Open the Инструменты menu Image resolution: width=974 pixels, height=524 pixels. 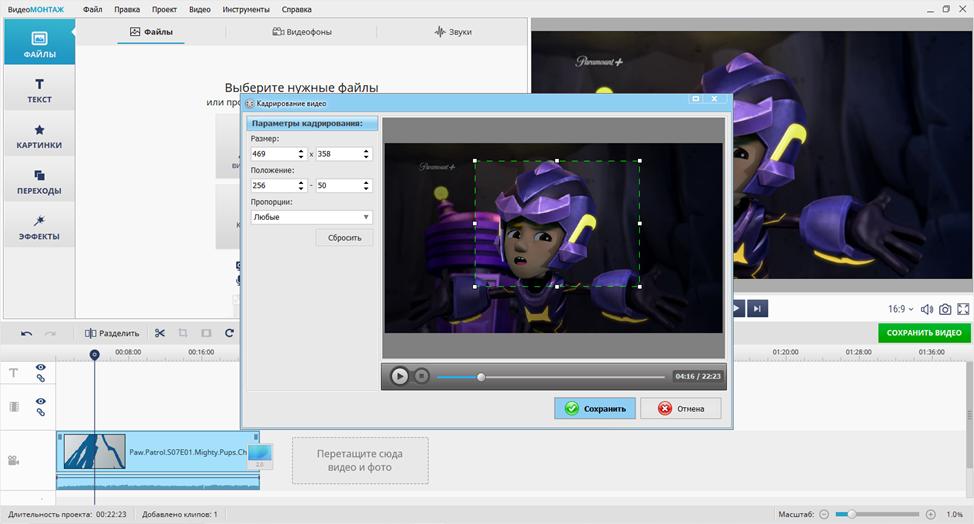(246, 9)
